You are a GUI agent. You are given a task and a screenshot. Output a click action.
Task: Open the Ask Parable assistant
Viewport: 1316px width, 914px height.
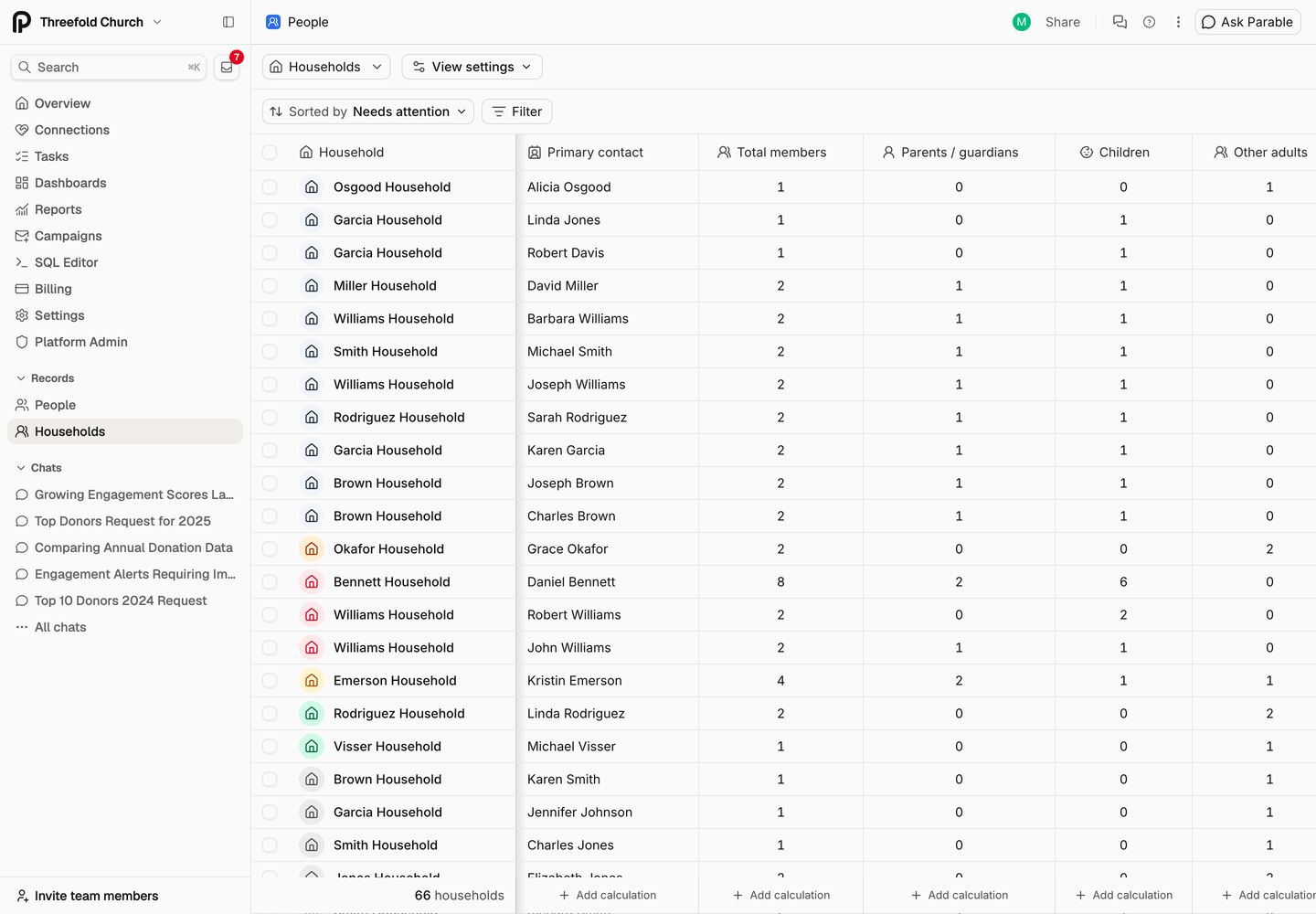coord(1247,22)
